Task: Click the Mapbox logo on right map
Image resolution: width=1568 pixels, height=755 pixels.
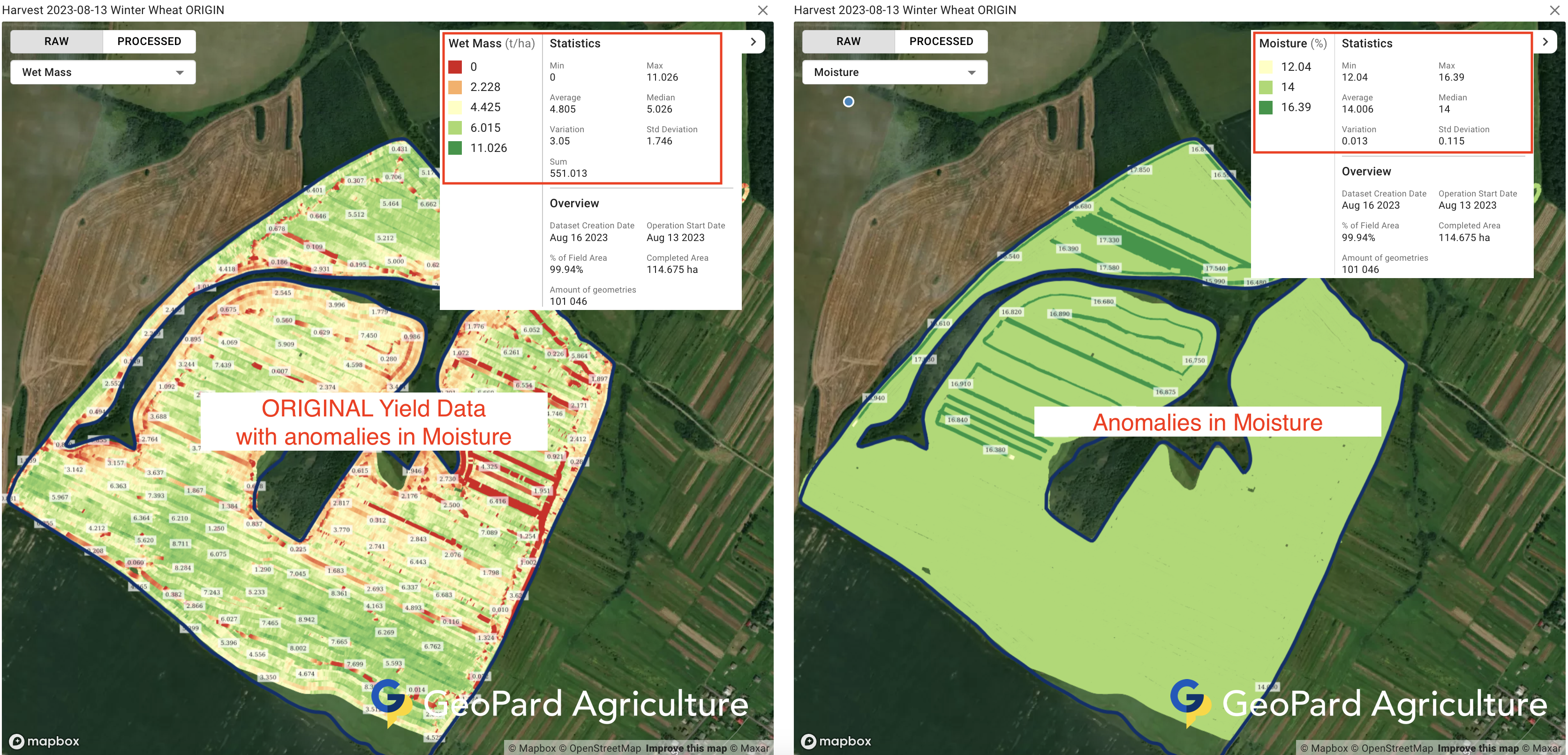Action: coord(837,741)
